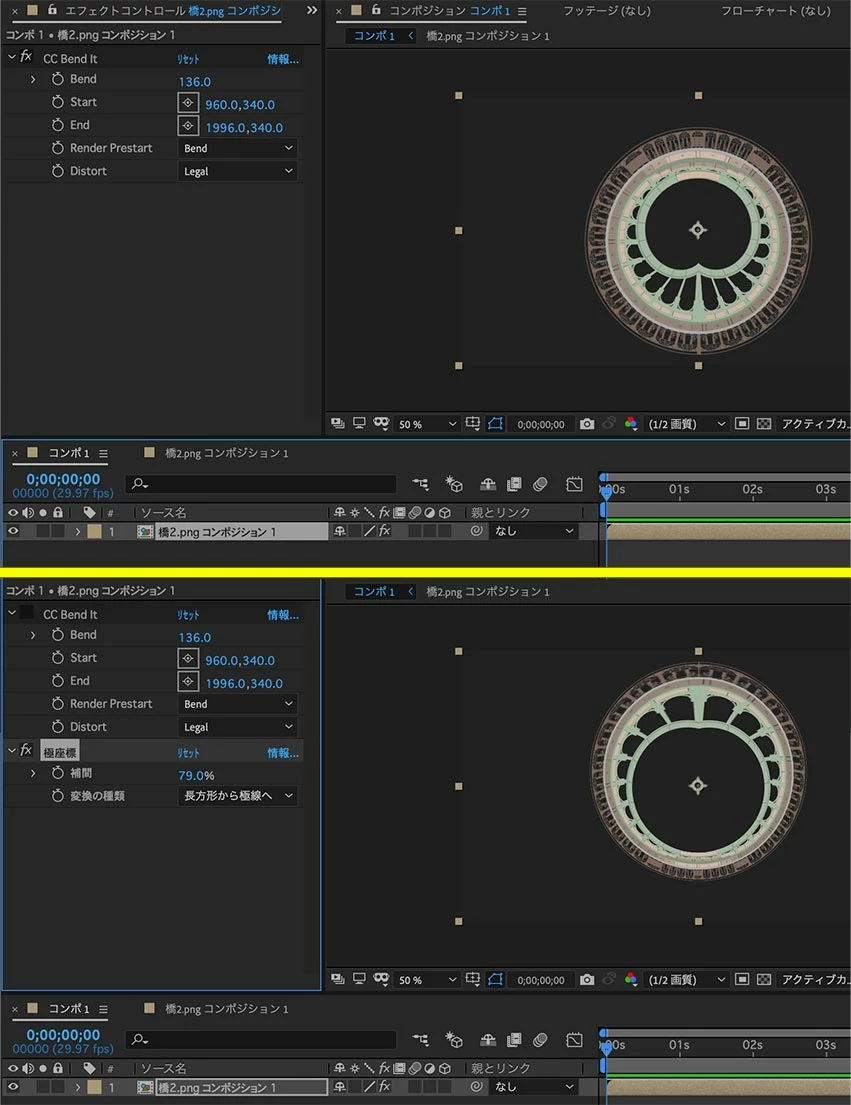Open the Distort Legal dropdown in upper screenshot
This screenshot has width=851, height=1105.
pyautogui.click(x=237, y=171)
